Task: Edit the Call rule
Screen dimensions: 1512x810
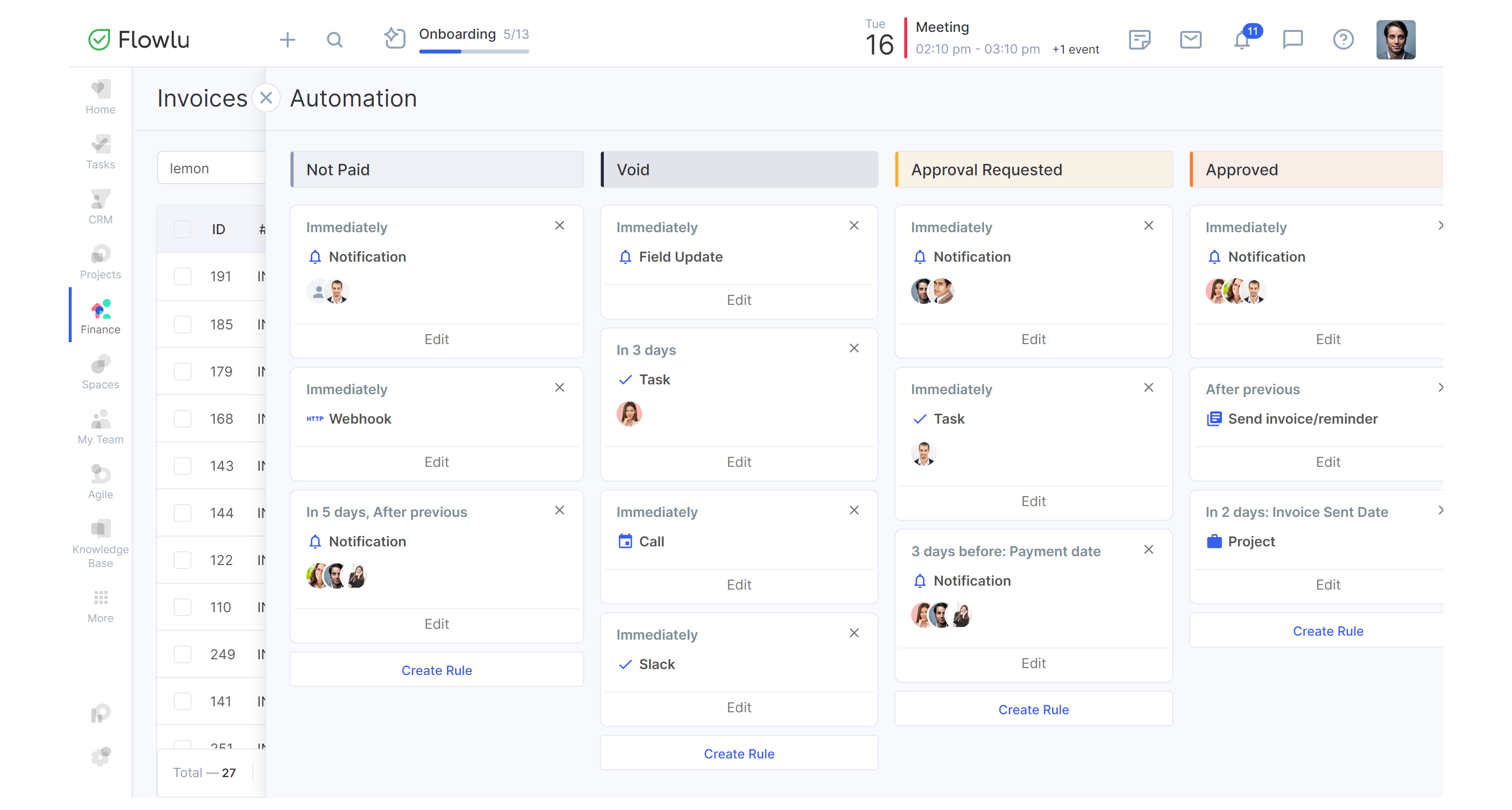Action: coord(740,585)
